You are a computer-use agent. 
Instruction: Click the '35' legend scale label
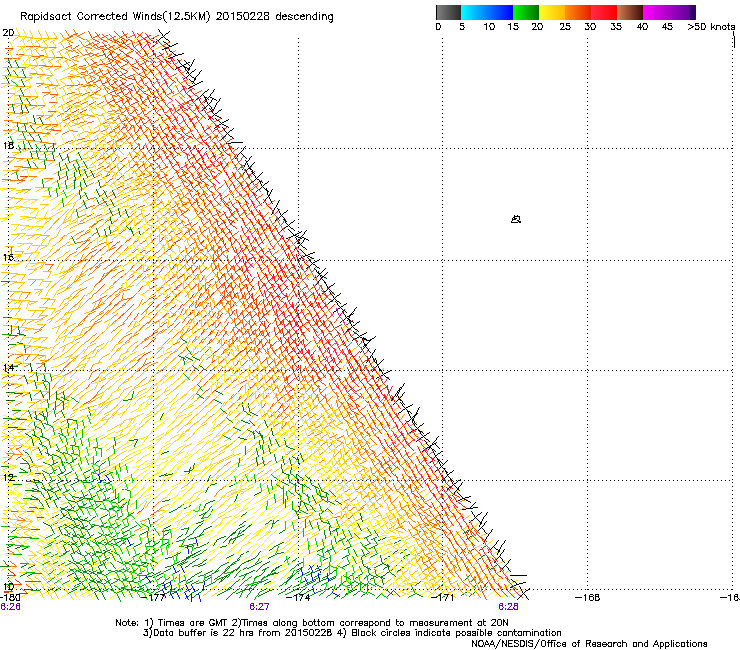click(x=616, y=27)
